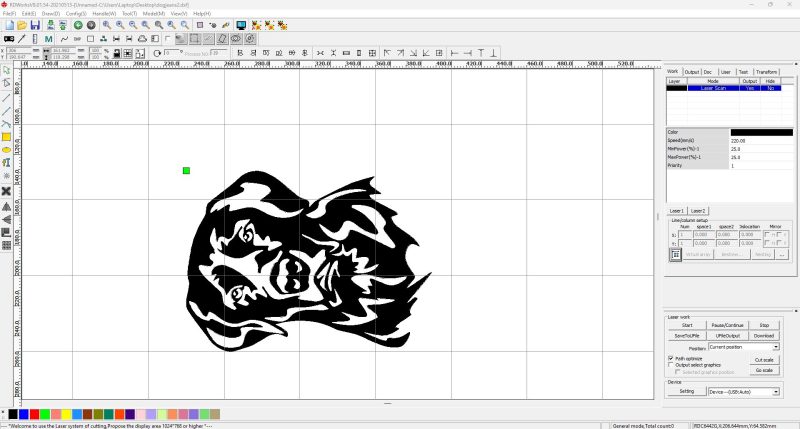Viewport: 800px width, 429px height.
Task: Click the Start button in Laser work
Action: point(687,325)
